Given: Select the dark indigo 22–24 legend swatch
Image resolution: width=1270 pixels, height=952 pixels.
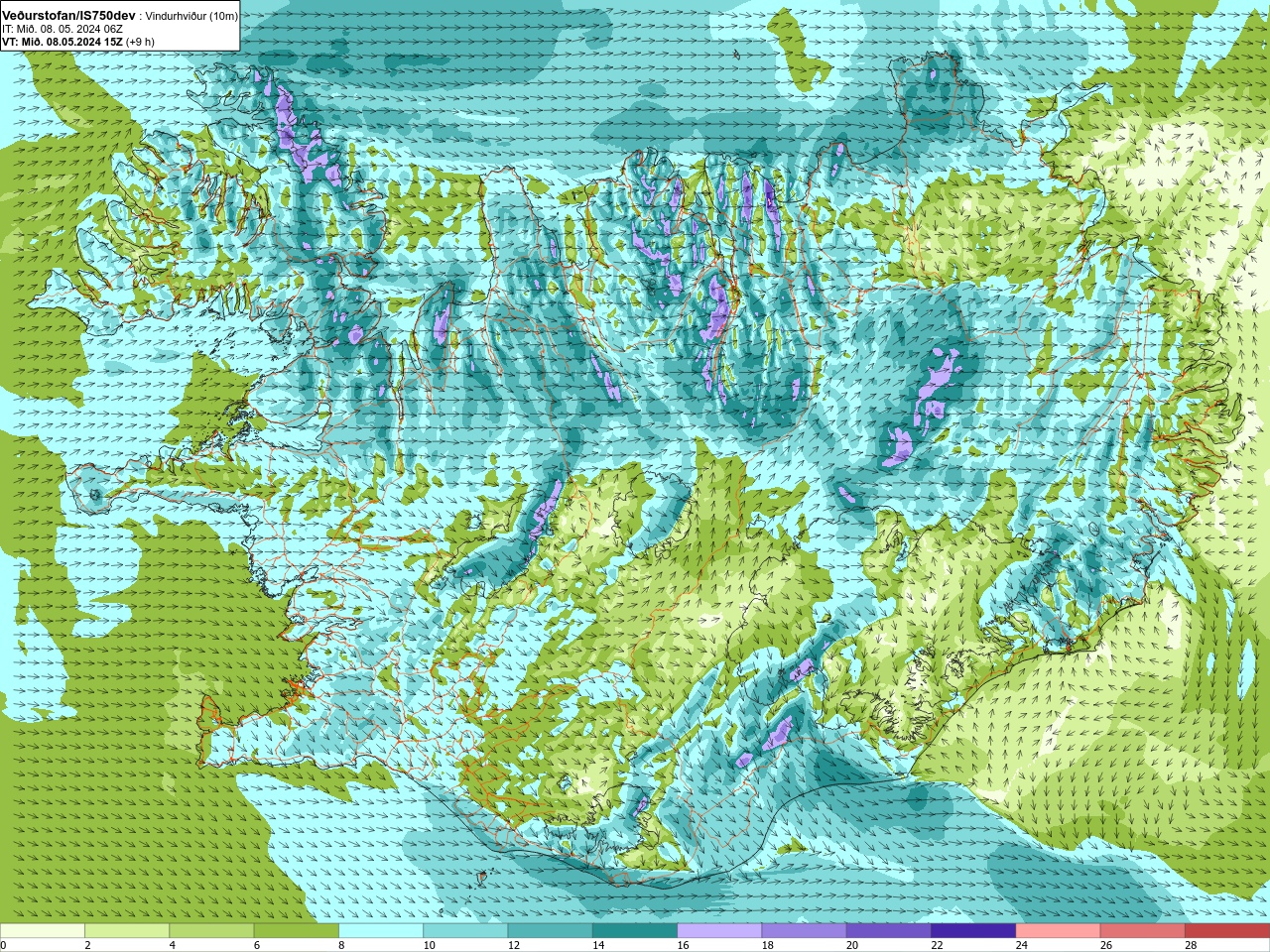Looking at the screenshot, I should pyautogui.click(x=973, y=930).
